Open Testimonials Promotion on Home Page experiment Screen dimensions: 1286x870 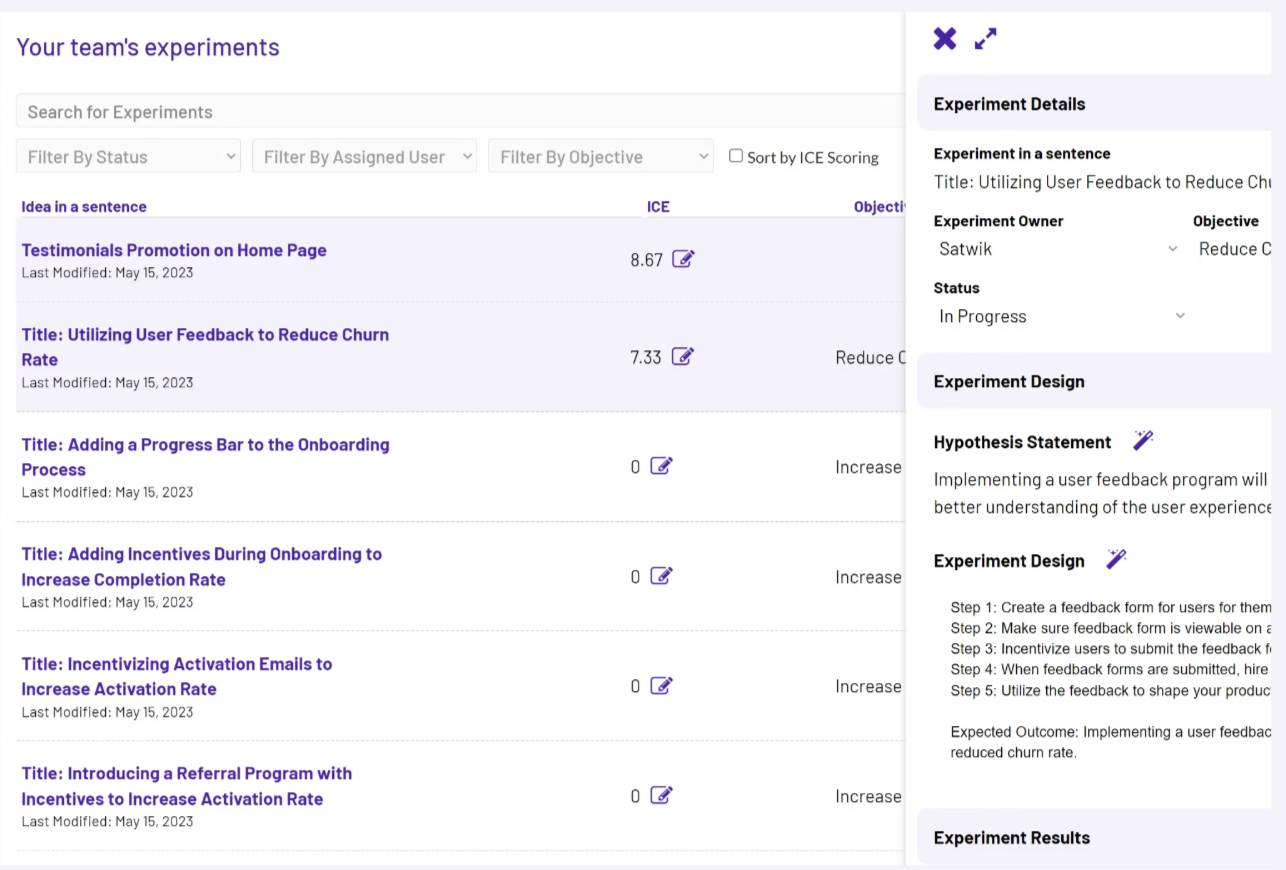click(x=173, y=250)
